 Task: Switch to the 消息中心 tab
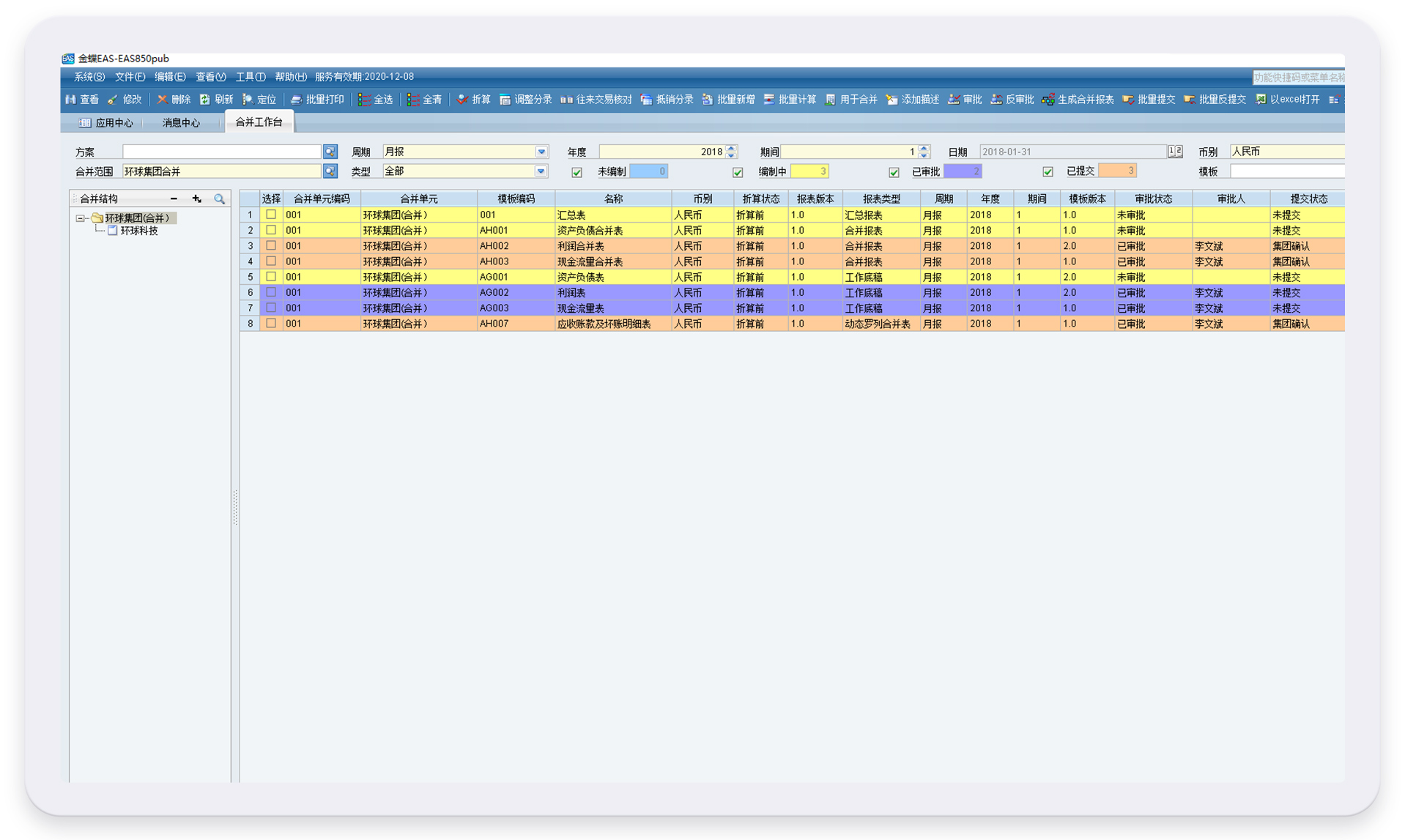(181, 123)
